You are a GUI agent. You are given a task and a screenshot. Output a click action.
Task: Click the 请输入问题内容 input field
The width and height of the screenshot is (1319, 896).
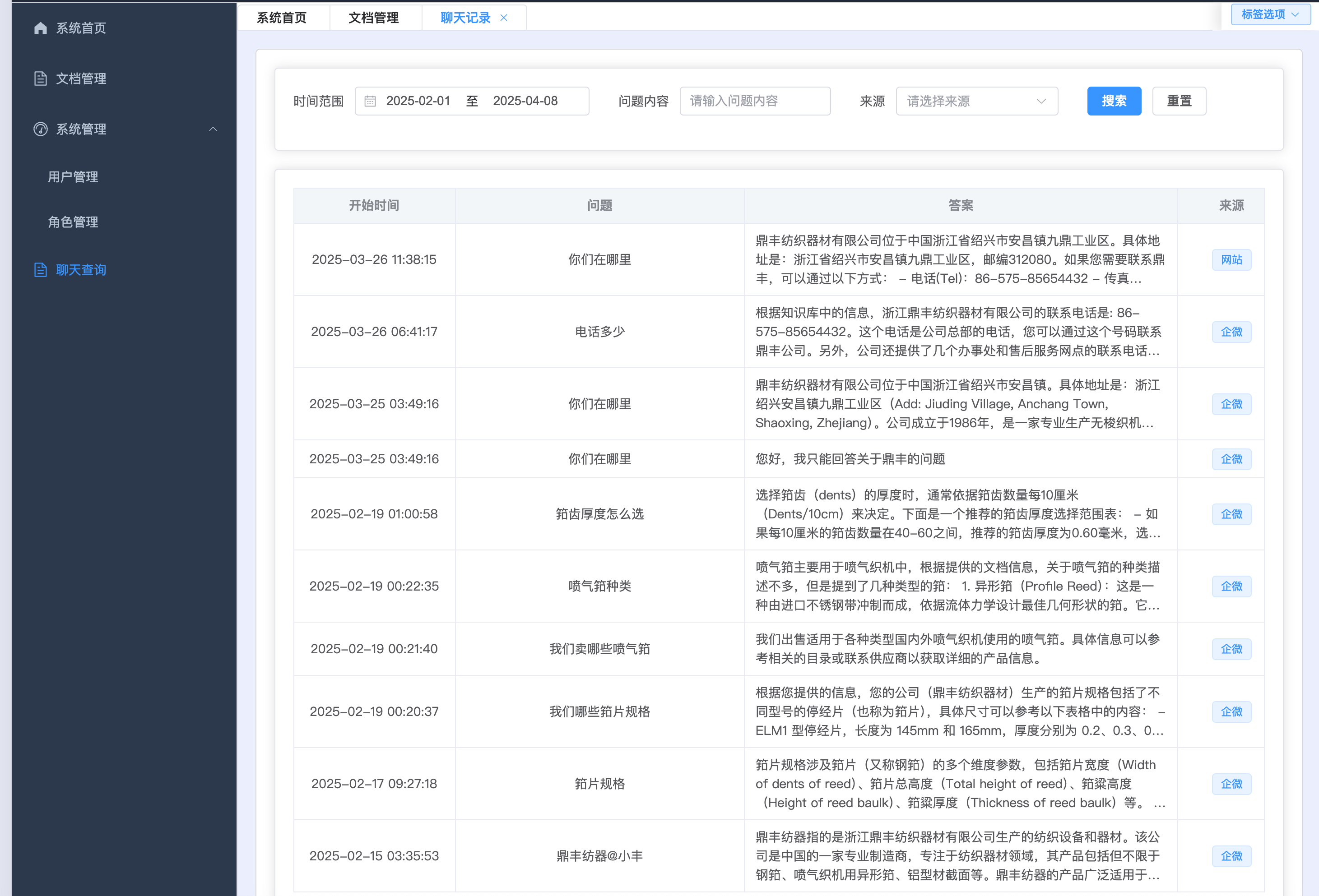tap(755, 100)
